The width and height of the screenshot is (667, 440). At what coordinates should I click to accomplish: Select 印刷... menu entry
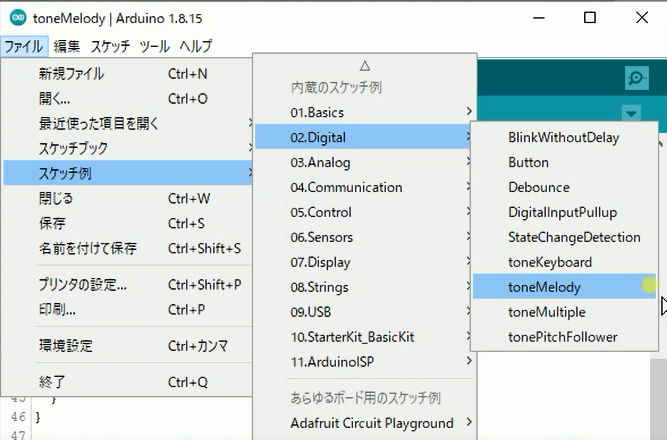click(128, 309)
